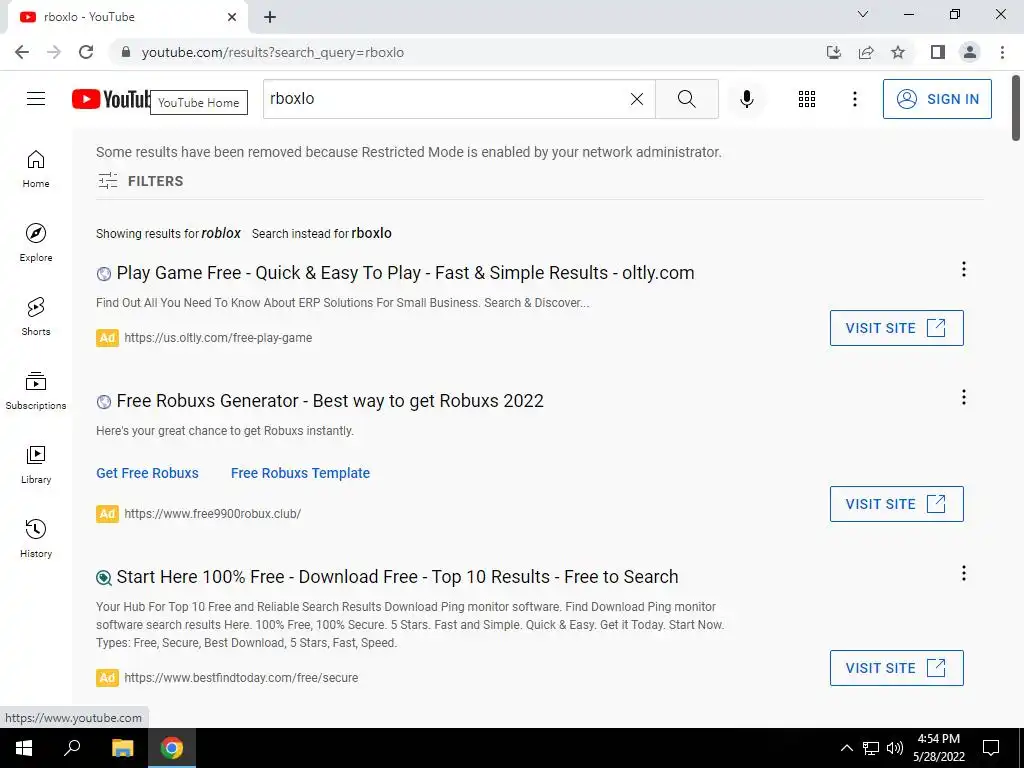
Task: Reload the page
Action: pyautogui.click(x=86, y=52)
